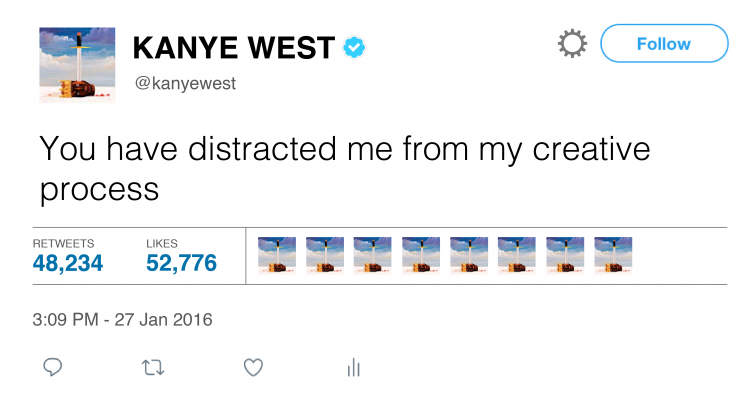This screenshot has height=400, width=750.
Task: Click the RETWEETS label
Action: pyautogui.click(x=63, y=243)
